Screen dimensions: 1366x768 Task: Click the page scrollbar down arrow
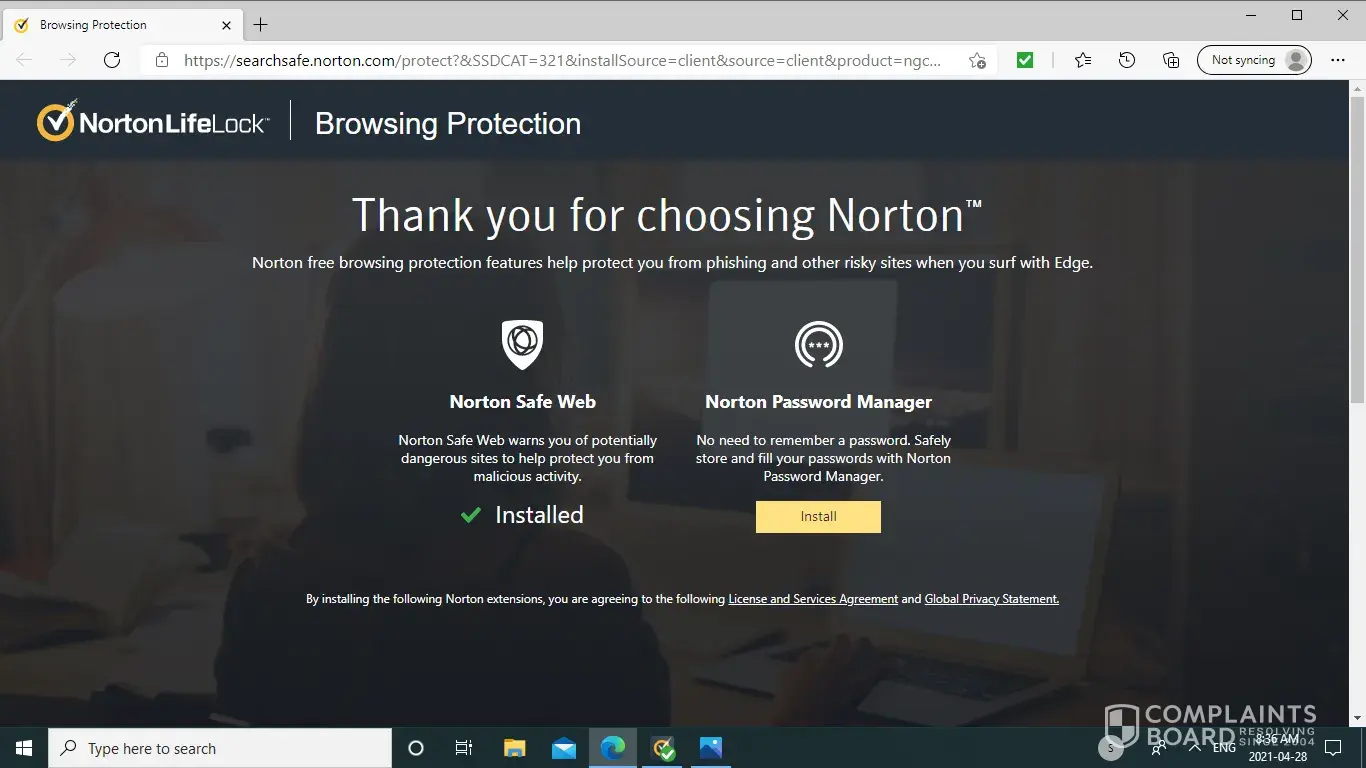click(1357, 718)
